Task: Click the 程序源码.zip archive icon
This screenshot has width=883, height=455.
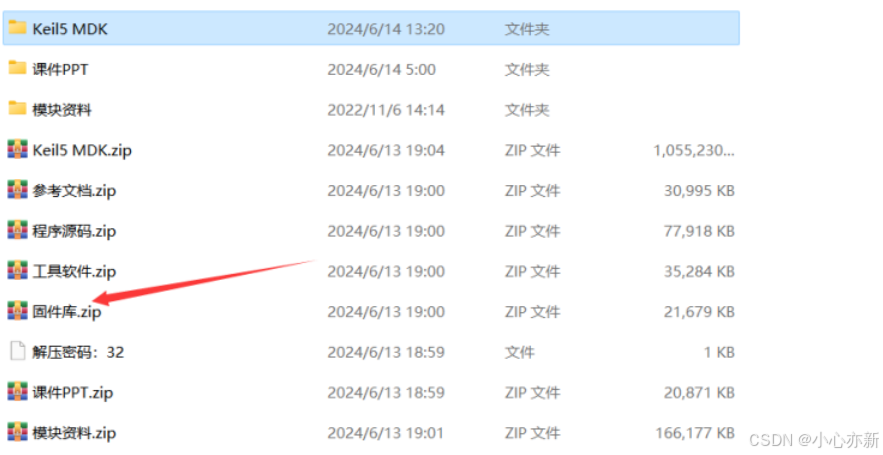Action: (x=17, y=230)
